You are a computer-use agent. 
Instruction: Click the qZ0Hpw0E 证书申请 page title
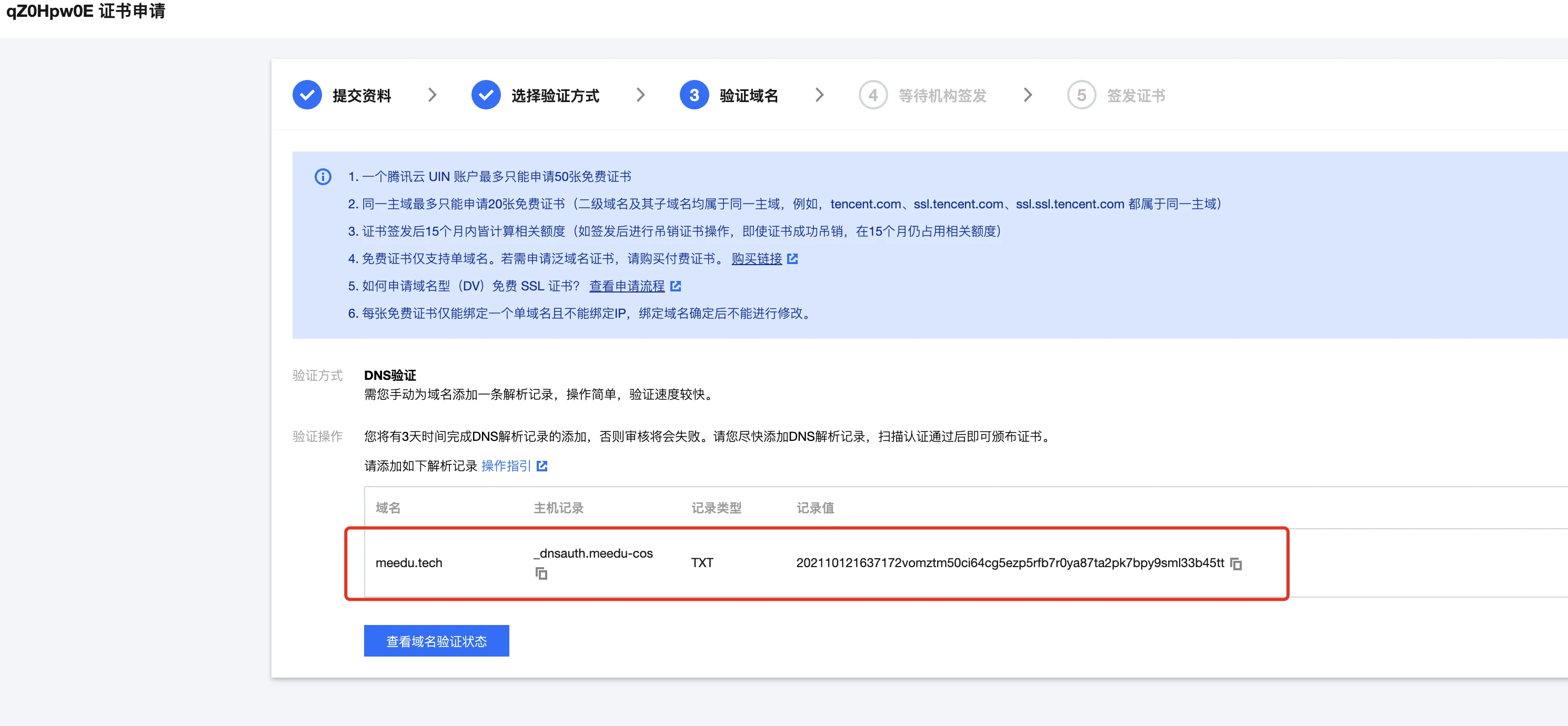86,11
